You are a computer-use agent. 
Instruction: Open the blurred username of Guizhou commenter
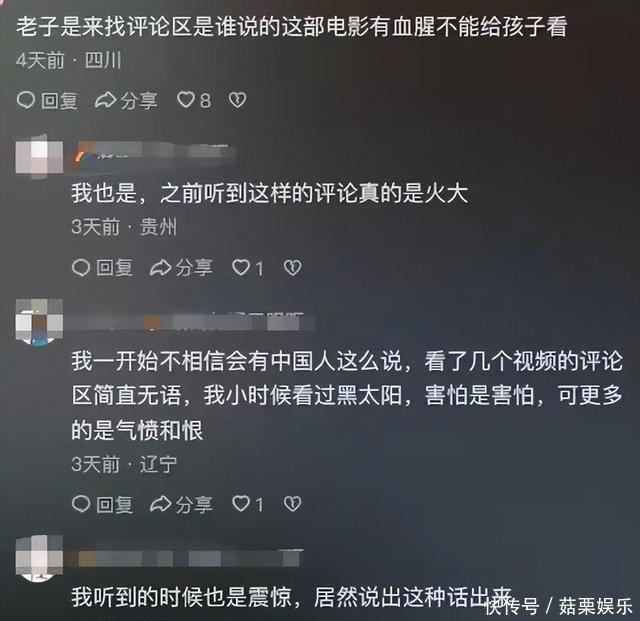tap(154, 154)
